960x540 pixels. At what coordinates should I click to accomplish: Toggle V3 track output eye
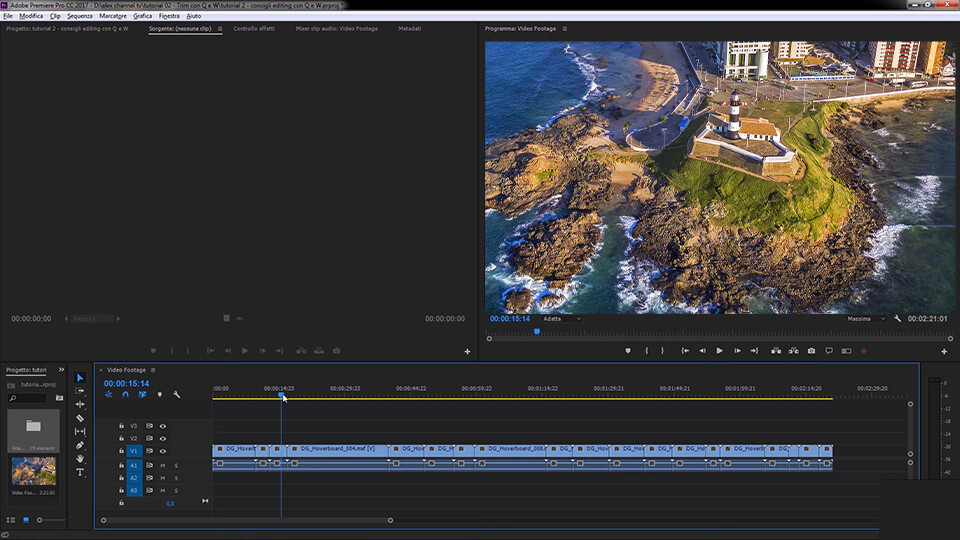(x=163, y=426)
